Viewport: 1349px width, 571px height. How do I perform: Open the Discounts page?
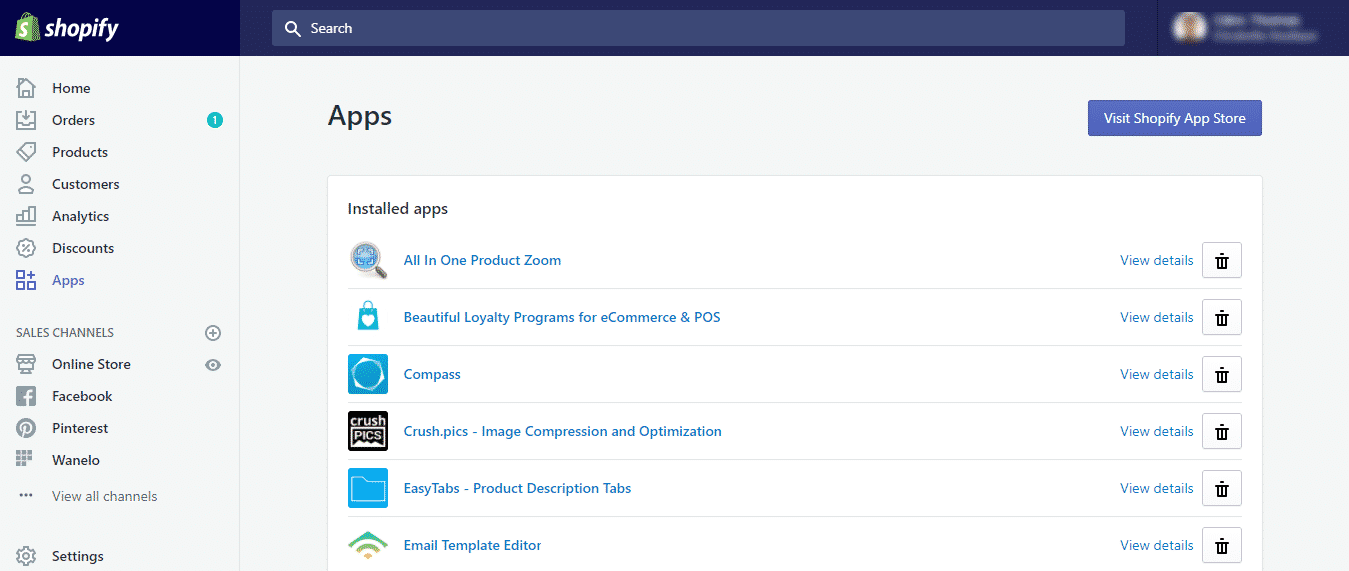(82, 248)
